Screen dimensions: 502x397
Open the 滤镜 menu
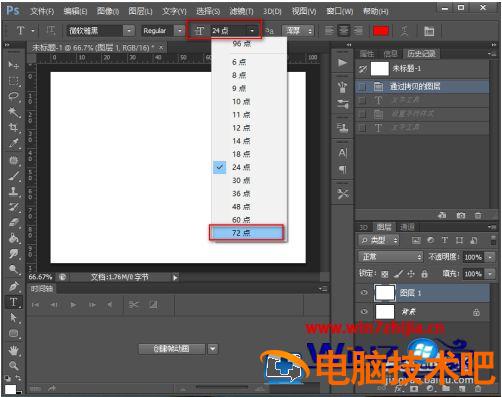pyautogui.click(x=241, y=11)
